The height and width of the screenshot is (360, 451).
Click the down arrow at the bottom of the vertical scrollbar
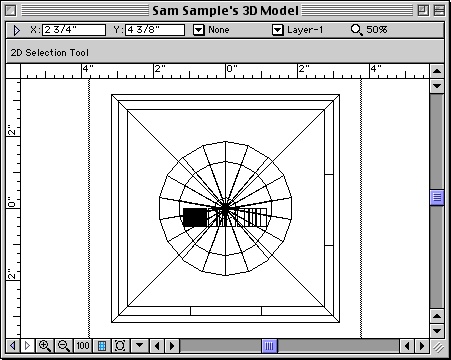[437, 331]
